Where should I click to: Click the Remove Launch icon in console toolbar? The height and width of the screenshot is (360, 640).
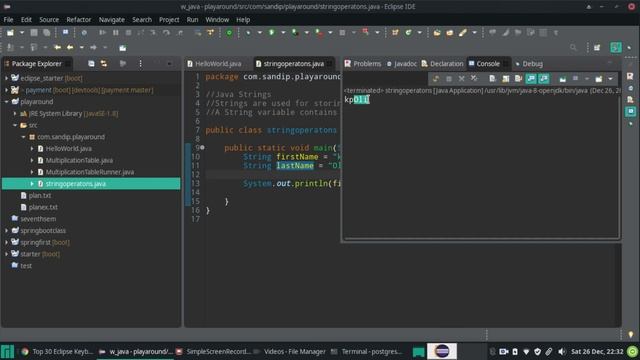coord(461,79)
